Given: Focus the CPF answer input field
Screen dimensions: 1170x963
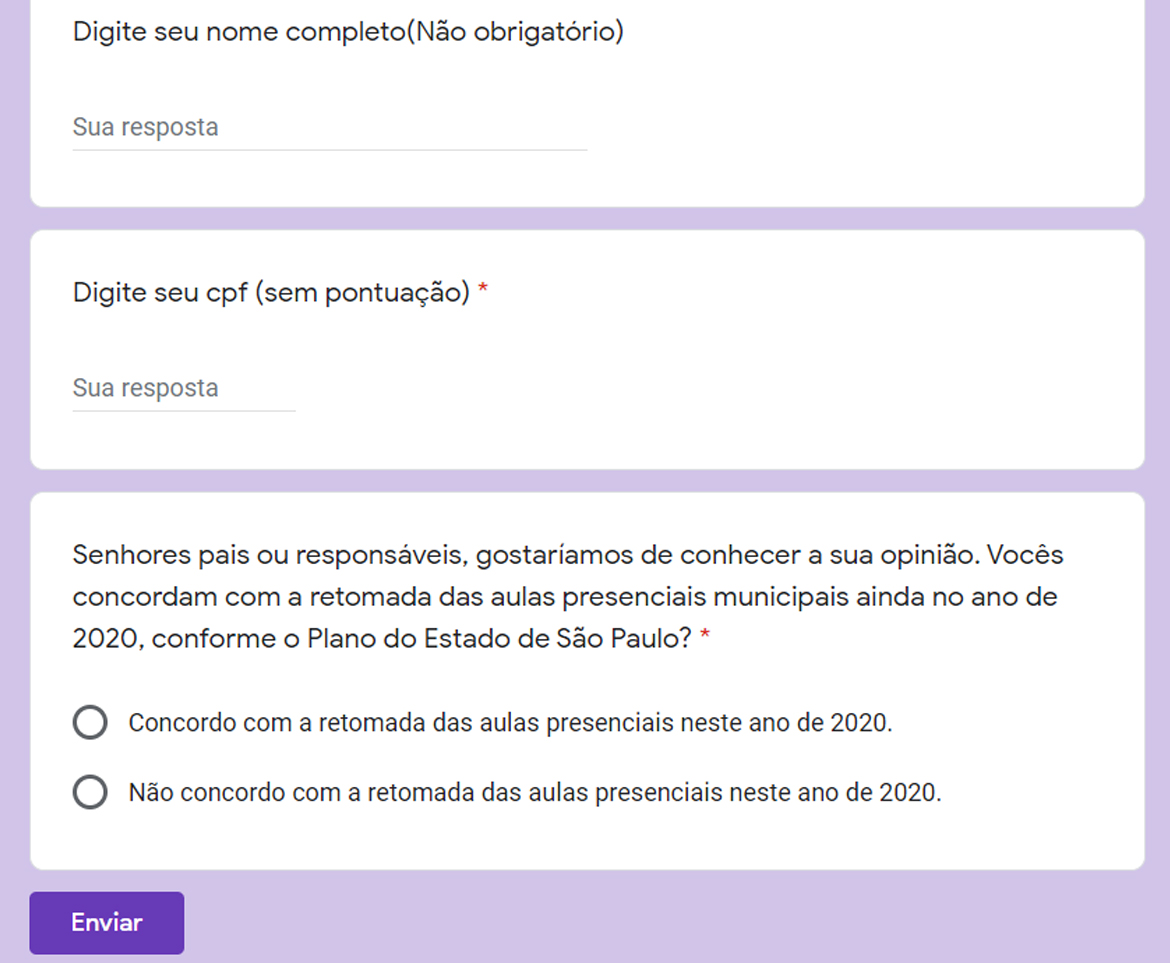Looking at the screenshot, I should (184, 388).
